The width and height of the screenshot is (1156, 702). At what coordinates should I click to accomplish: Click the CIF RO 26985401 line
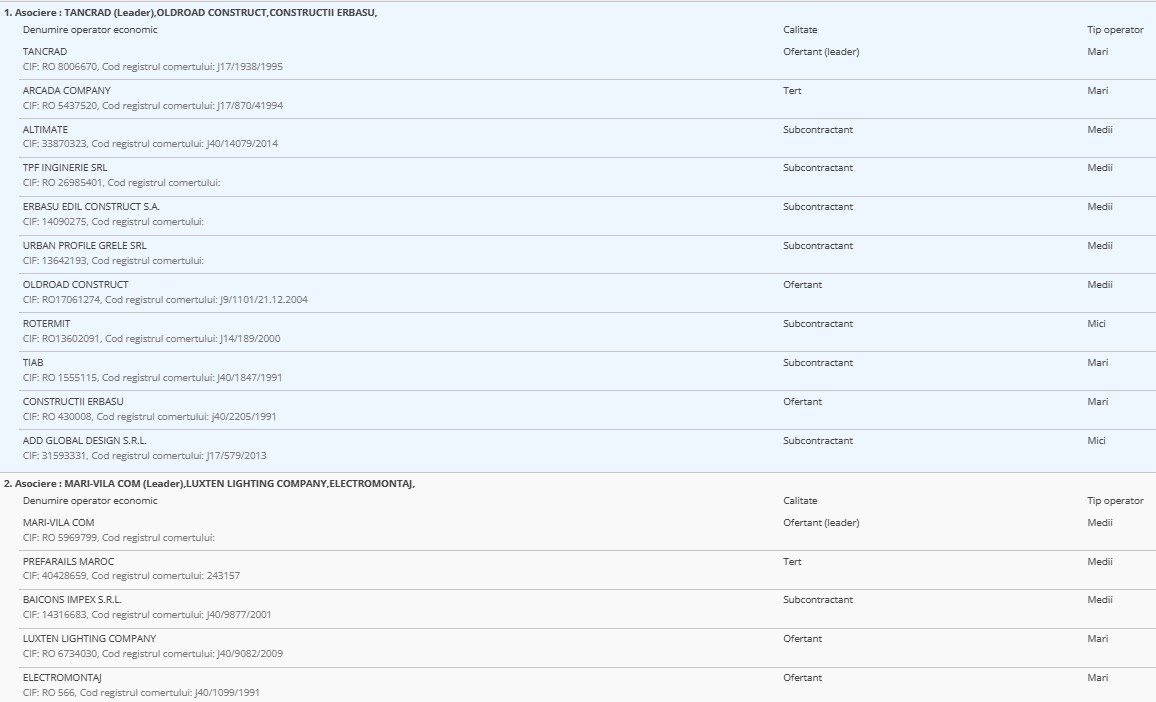click(122, 184)
